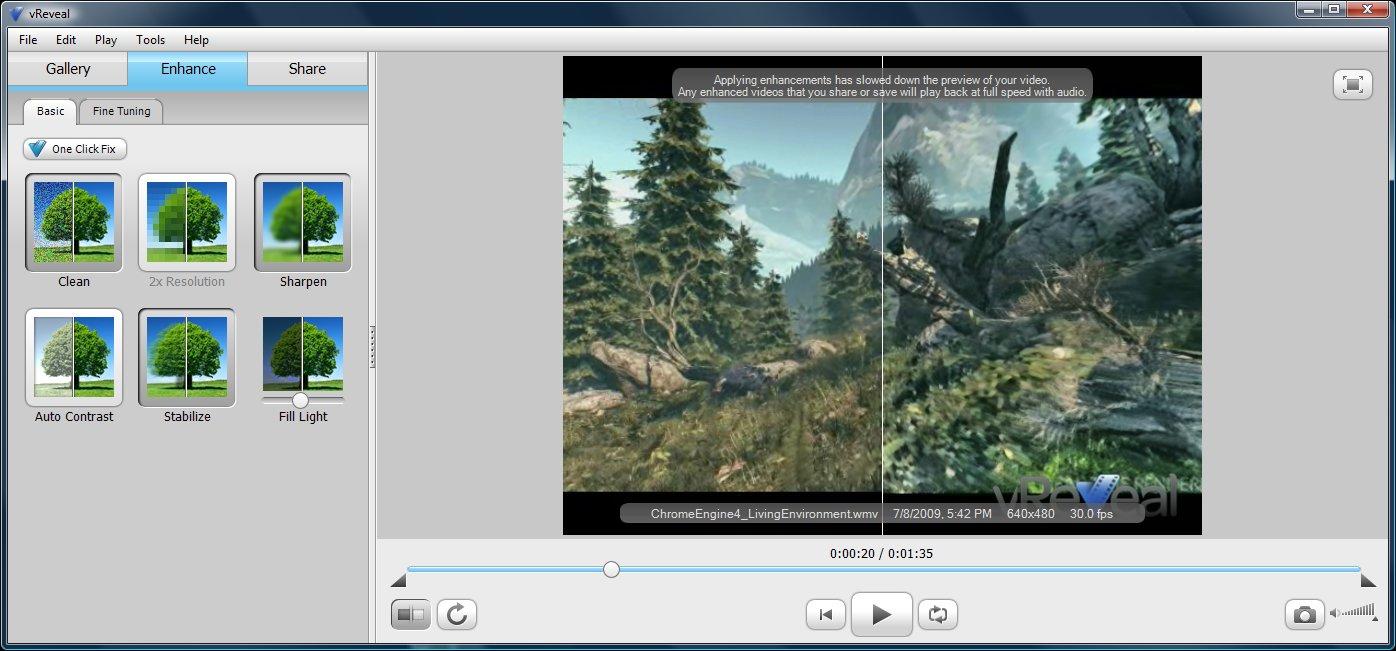Open the Tools menu
Screen dimensions: 1396x651
click(x=151, y=40)
